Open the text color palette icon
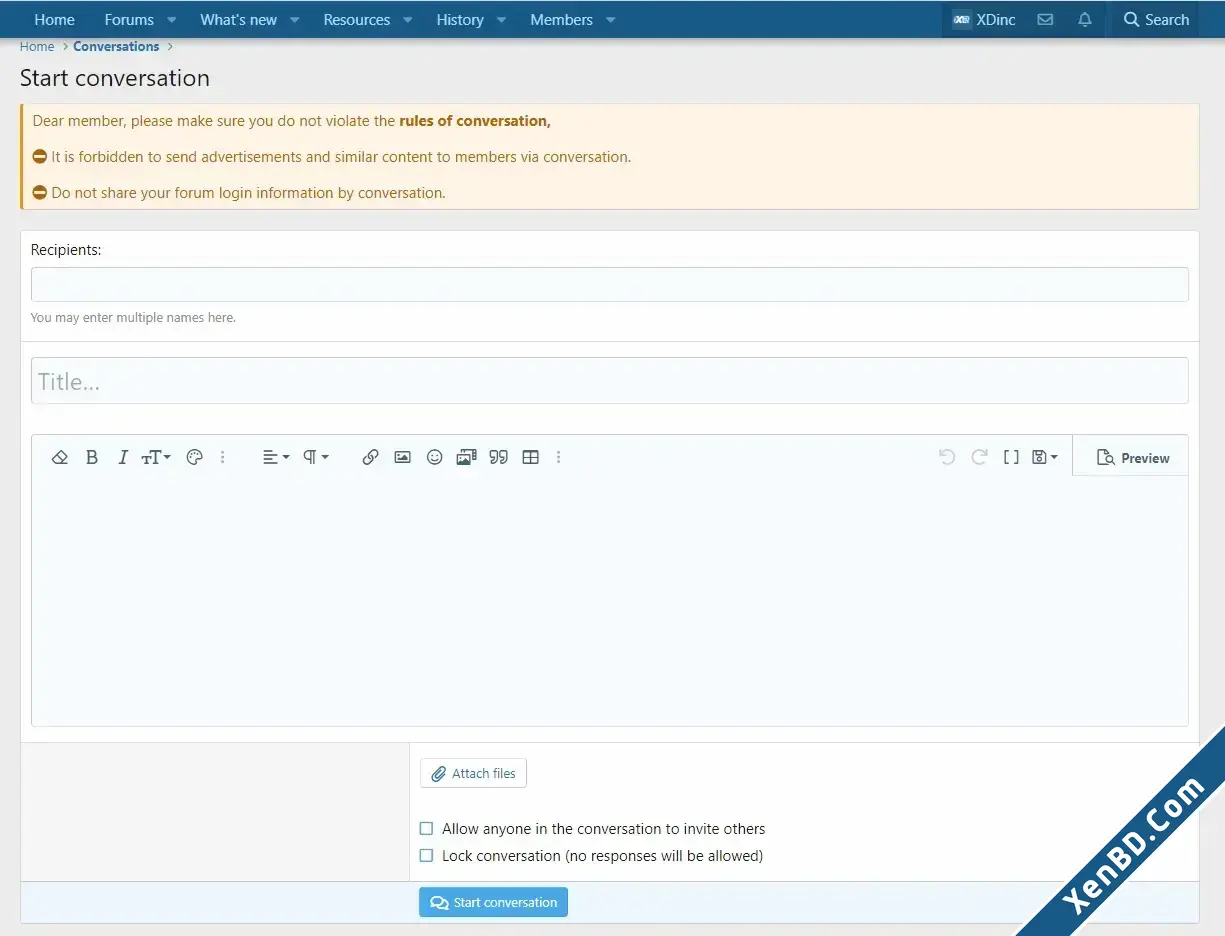Viewport: 1225px width, 936px height. [195, 457]
